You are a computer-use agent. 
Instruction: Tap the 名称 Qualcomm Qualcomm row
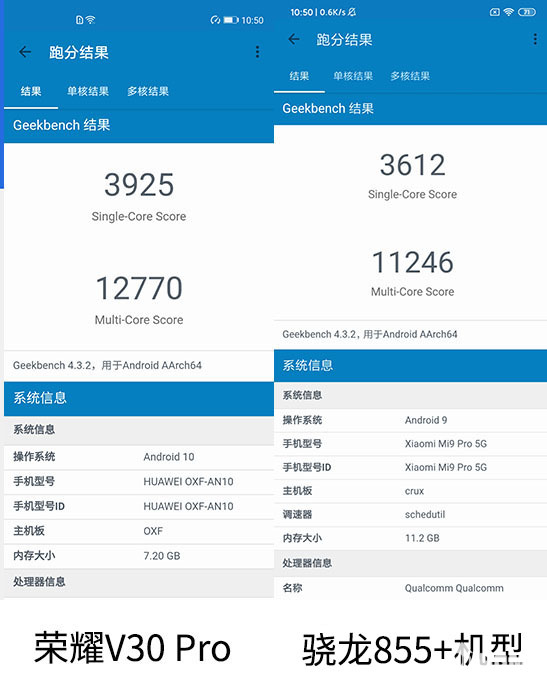pyautogui.click(x=410, y=588)
